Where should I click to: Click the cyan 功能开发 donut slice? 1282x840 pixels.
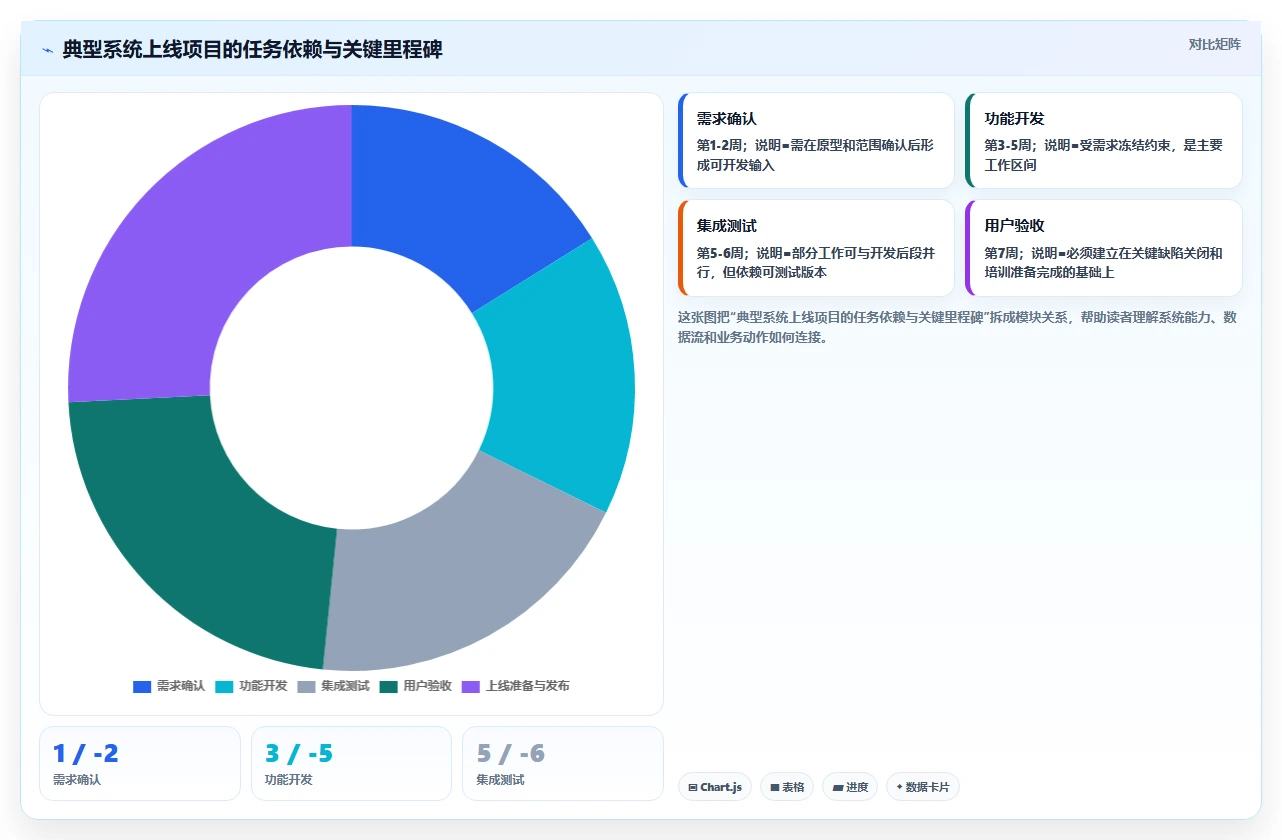coord(562,375)
